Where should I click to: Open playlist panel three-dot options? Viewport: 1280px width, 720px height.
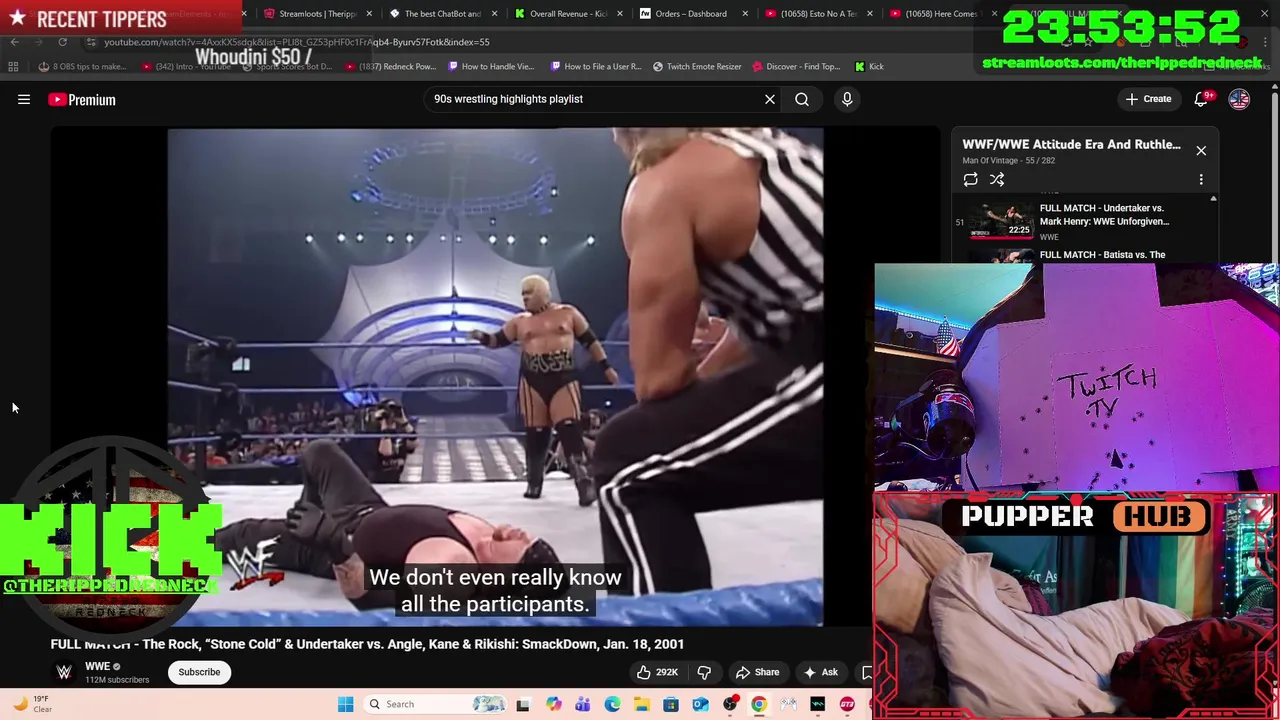(1201, 180)
